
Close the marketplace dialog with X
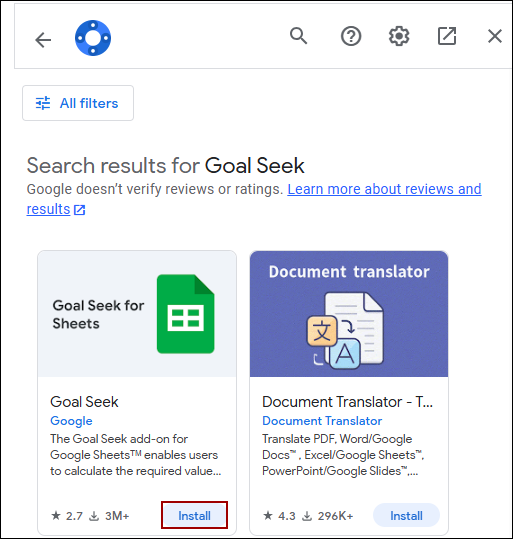pyautogui.click(x=495, y=36)
